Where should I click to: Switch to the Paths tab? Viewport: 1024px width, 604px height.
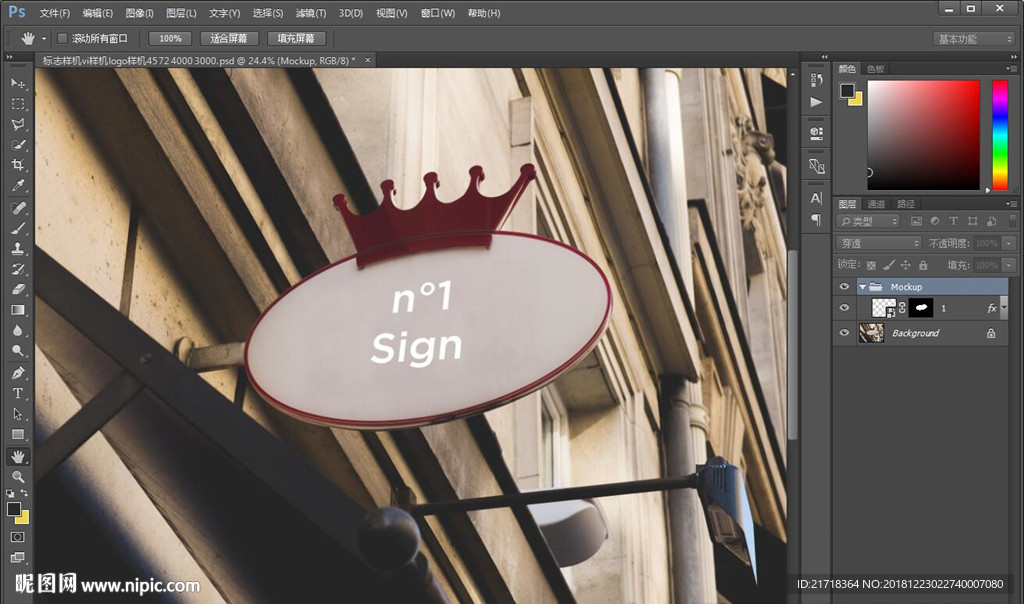[906, 204]
